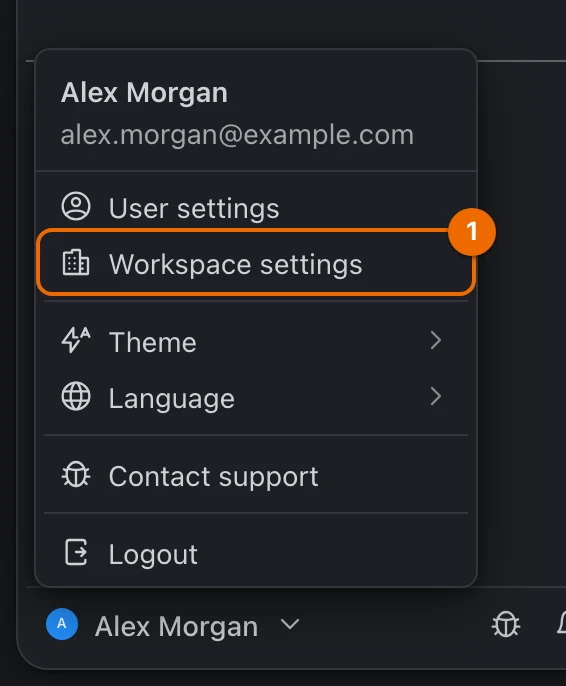Collapse the account menu using the chevron beside Alex Morgan

pyautogui.click(x=290, y=624)
